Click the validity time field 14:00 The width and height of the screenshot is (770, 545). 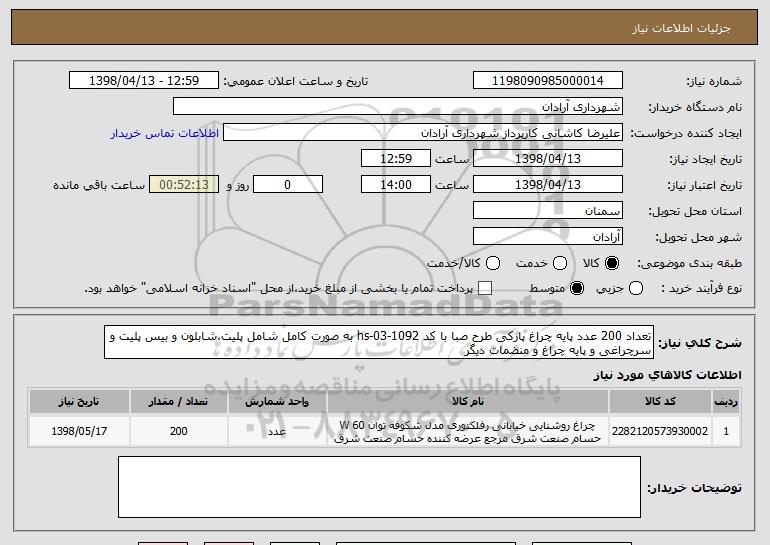[x=396, y=185]
